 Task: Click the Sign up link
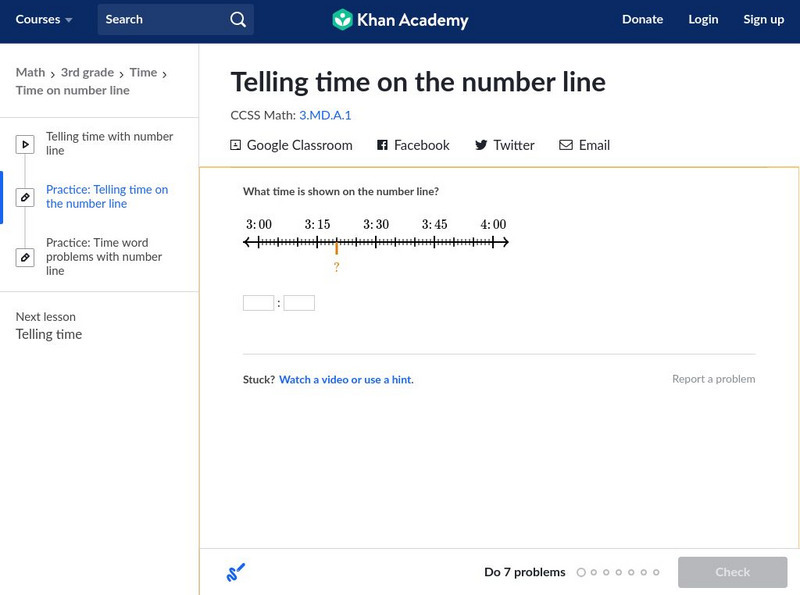763,20
